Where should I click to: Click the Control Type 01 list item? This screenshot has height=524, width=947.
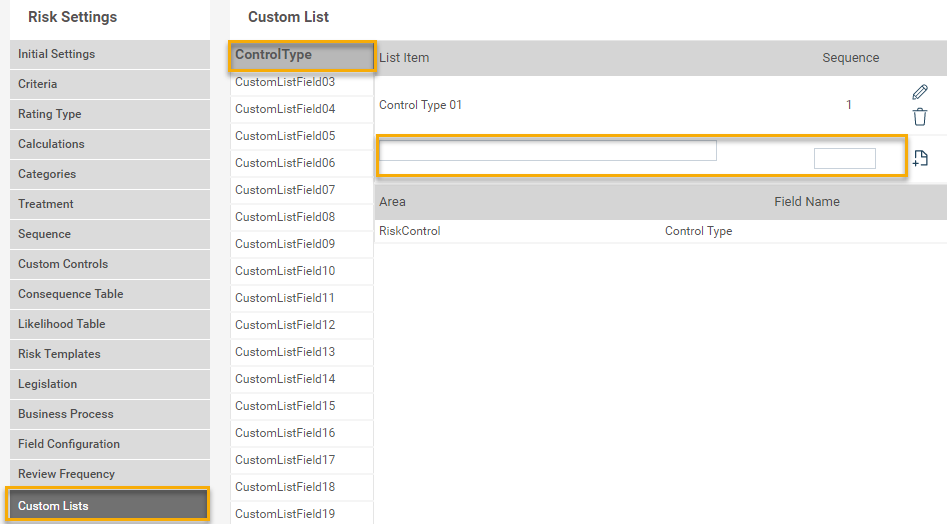pyautogui.click(x=420, y=105)
